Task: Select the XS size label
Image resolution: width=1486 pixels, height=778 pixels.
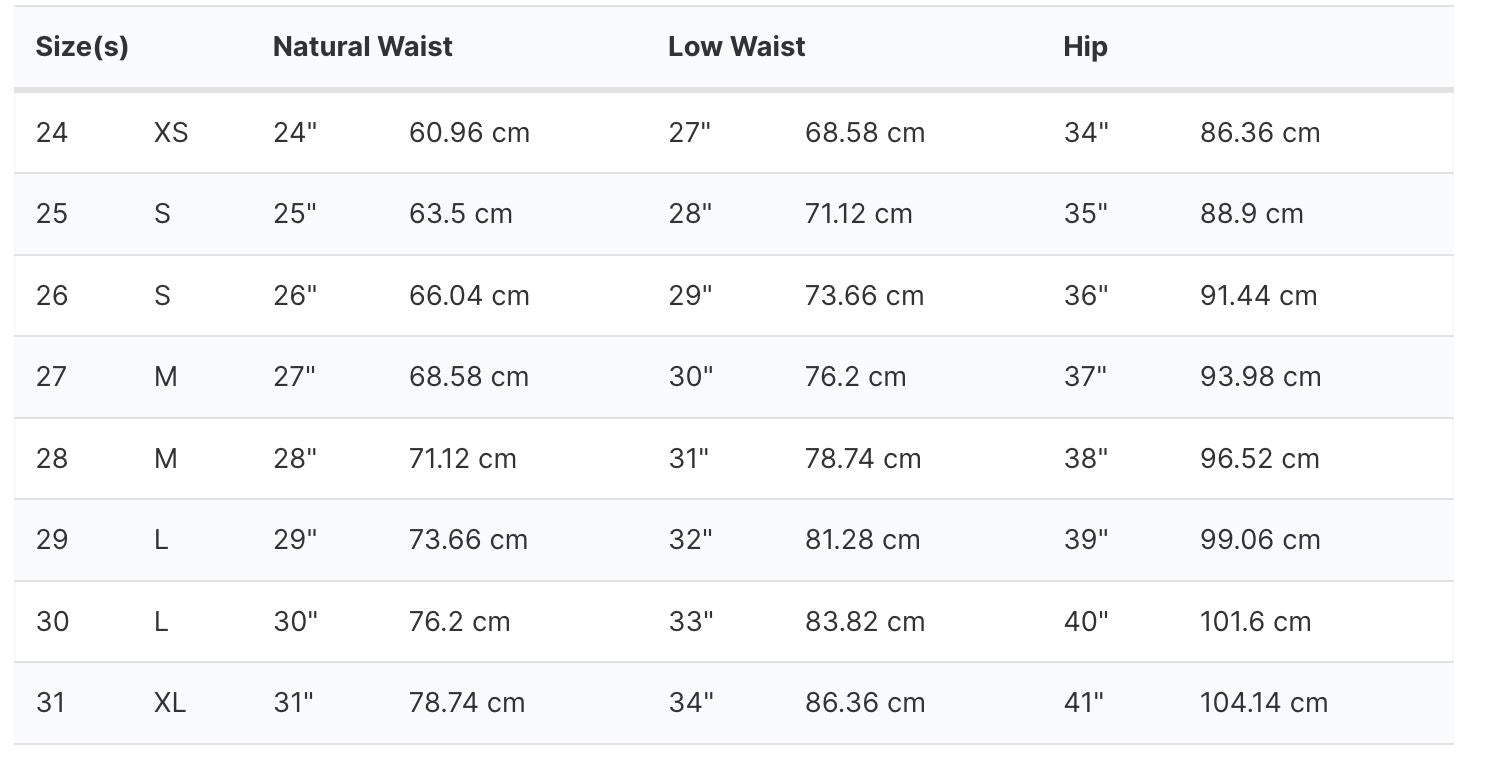Action: point(171,132)
